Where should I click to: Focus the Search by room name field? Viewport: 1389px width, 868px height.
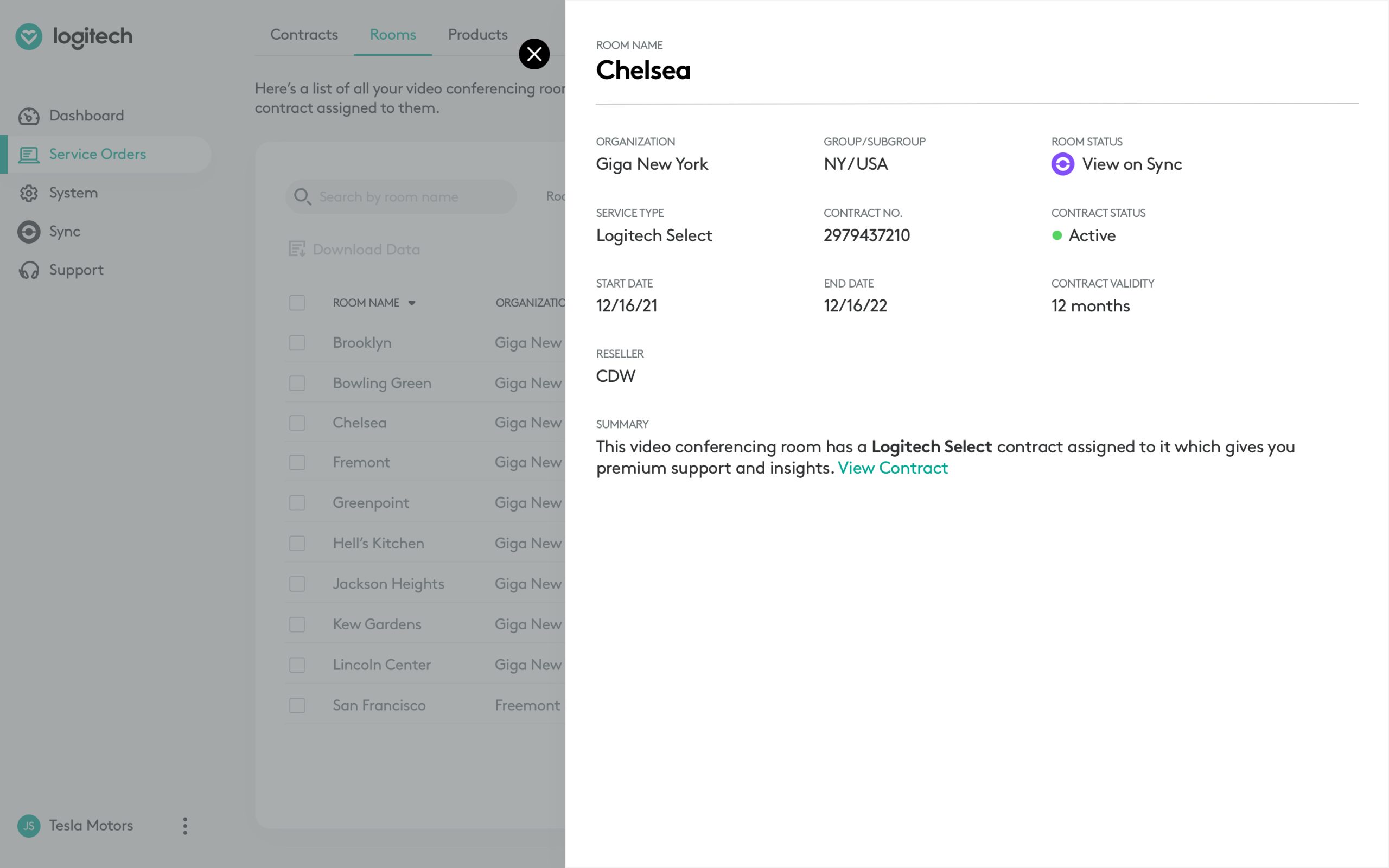pyautogui.click(x=400, y=197)
